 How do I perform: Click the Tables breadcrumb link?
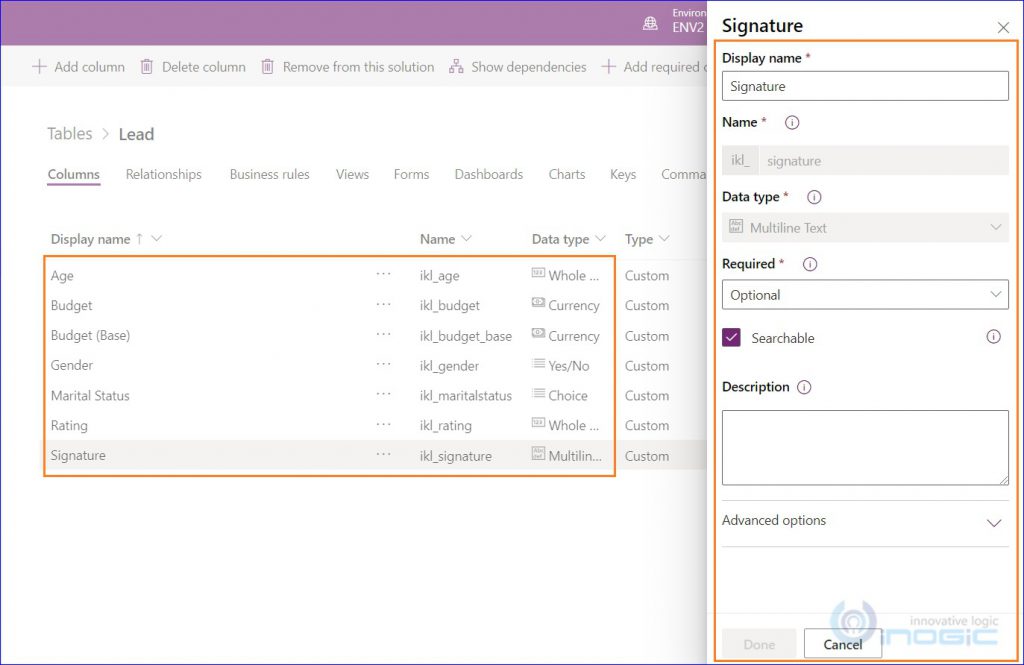tap(69, 134)
